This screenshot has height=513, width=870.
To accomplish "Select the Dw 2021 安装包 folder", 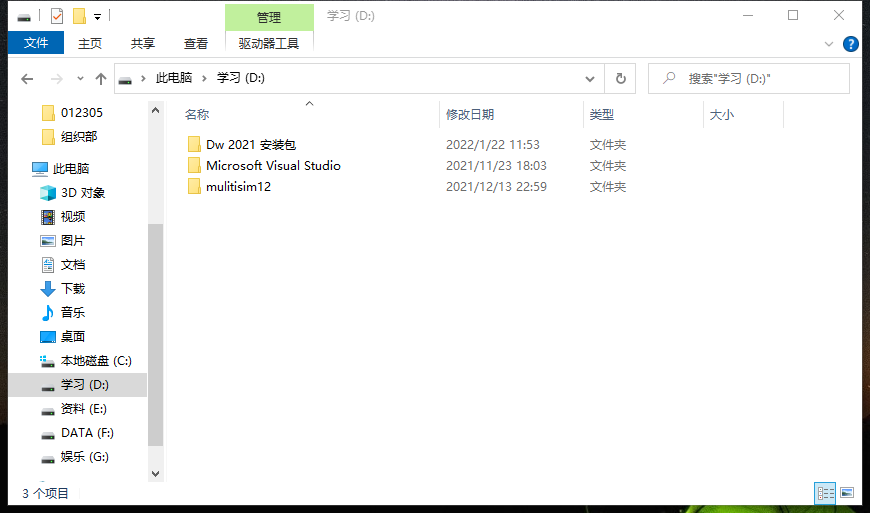I will point(251,145).
